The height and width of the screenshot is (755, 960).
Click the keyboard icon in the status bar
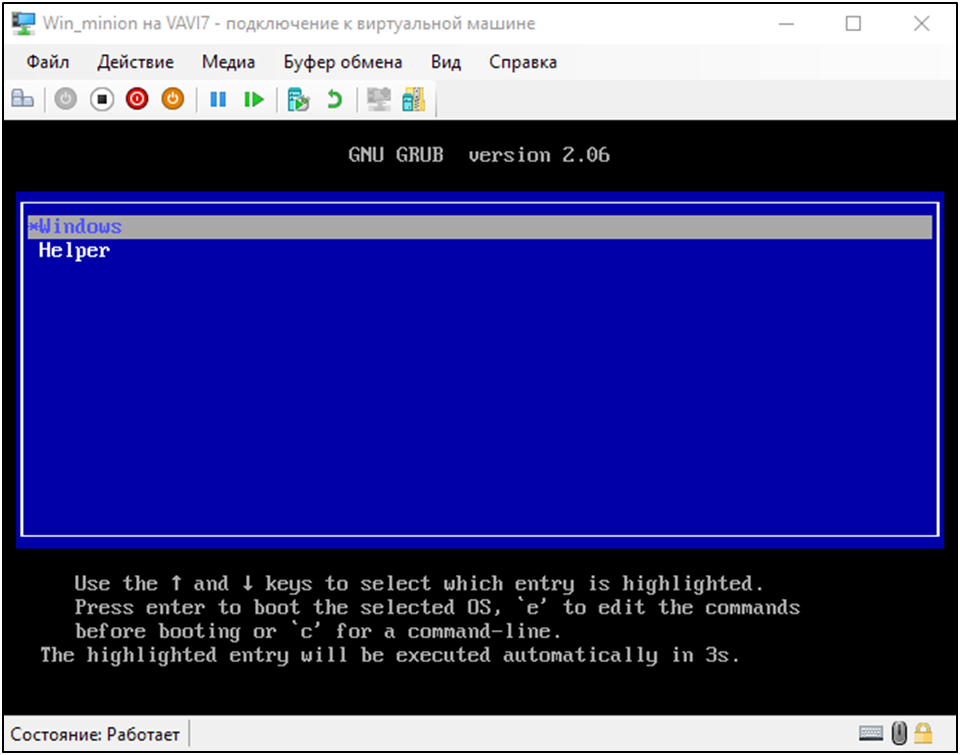tap(871, 734)
